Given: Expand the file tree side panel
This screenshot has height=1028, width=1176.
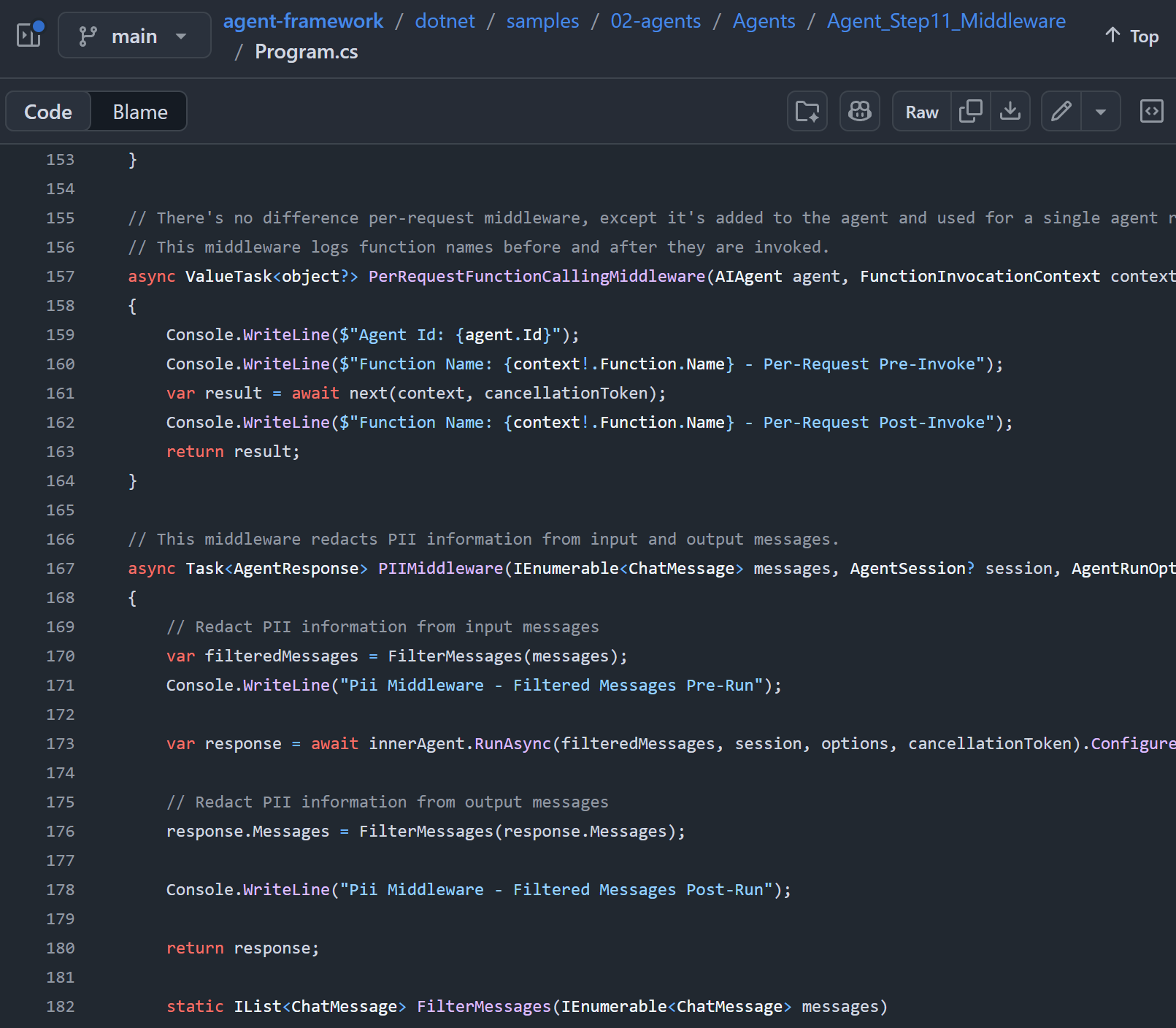Looking at the screenshot, I should tap(29, 34).
